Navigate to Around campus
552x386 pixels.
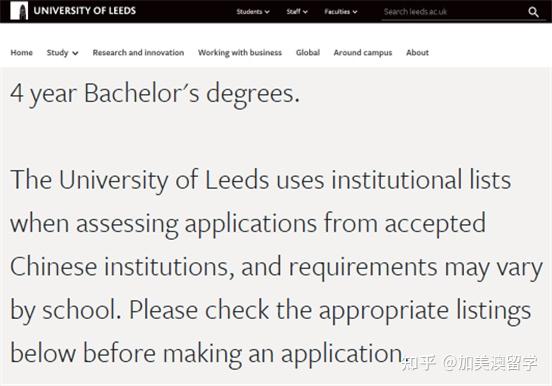click(363, 52)
